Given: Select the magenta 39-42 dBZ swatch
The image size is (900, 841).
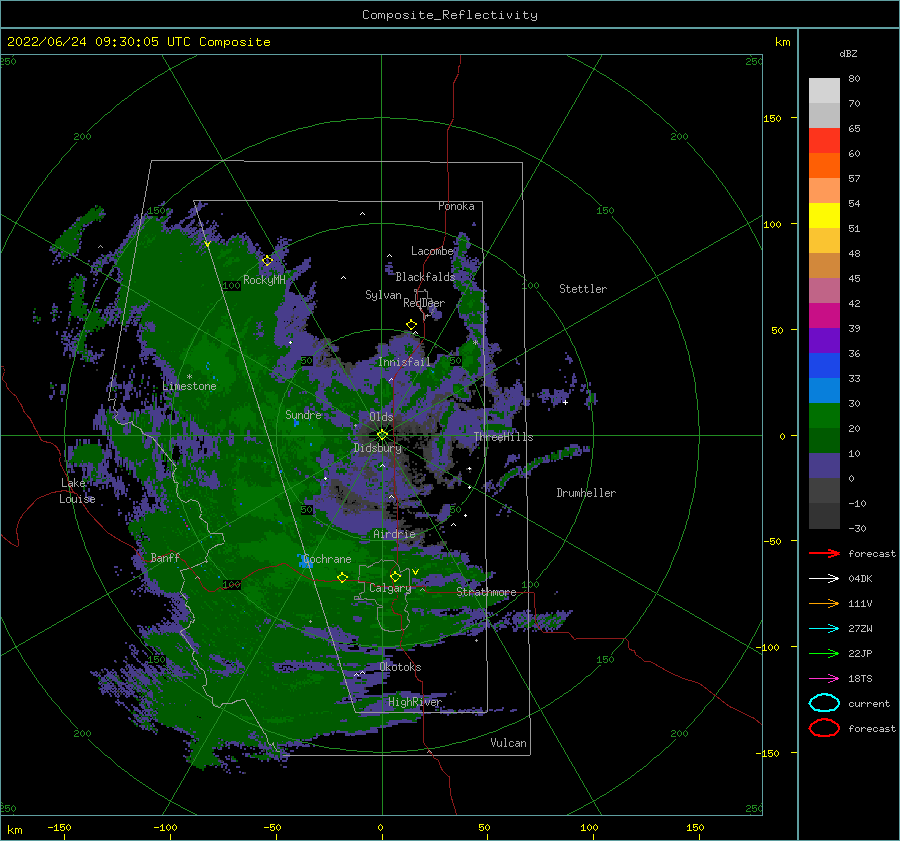Looking at the screenshot, I should pyautogui.click(x=824, y=315).
